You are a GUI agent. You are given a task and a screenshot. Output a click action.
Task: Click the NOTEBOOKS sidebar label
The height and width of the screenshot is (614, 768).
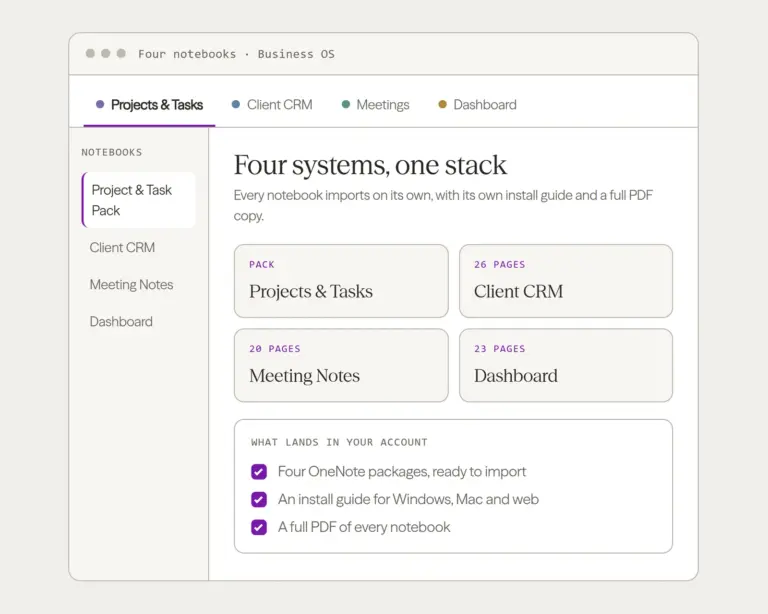pyautogui.click(x=112, y=152)
